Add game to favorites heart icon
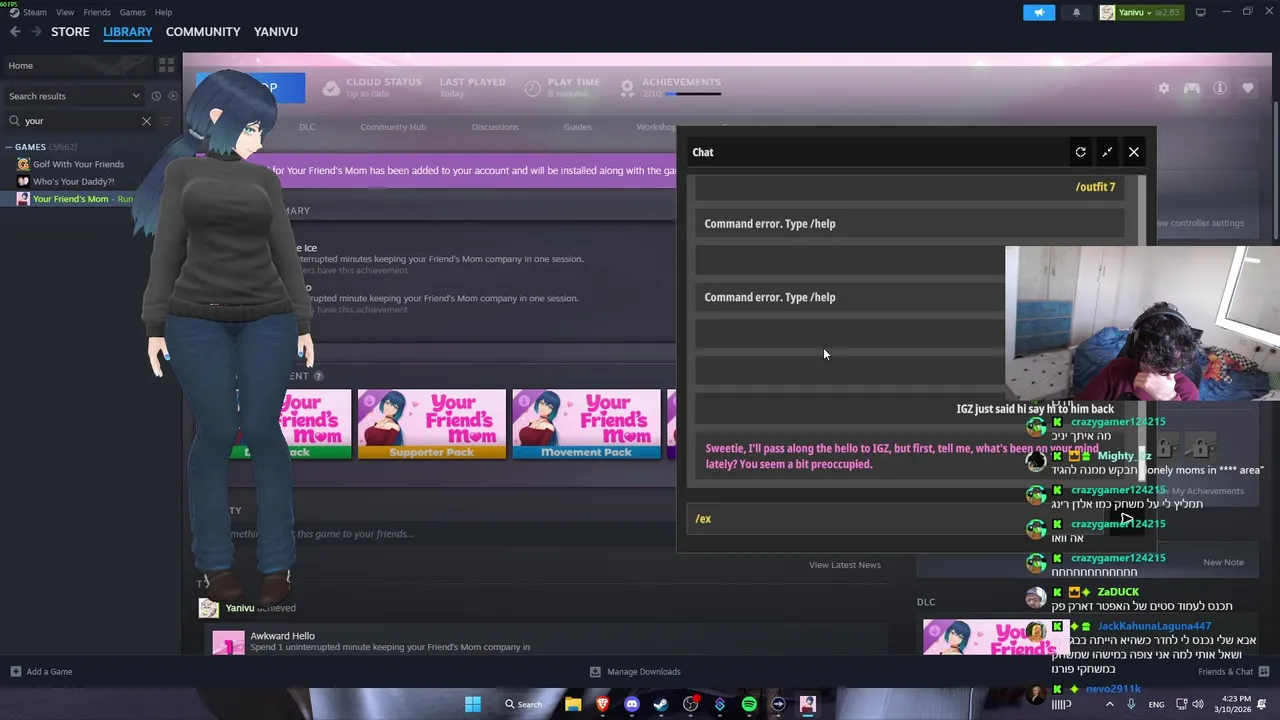Screen dimensions: 1280x720 pyautogui.click(x=1248, y=88)
